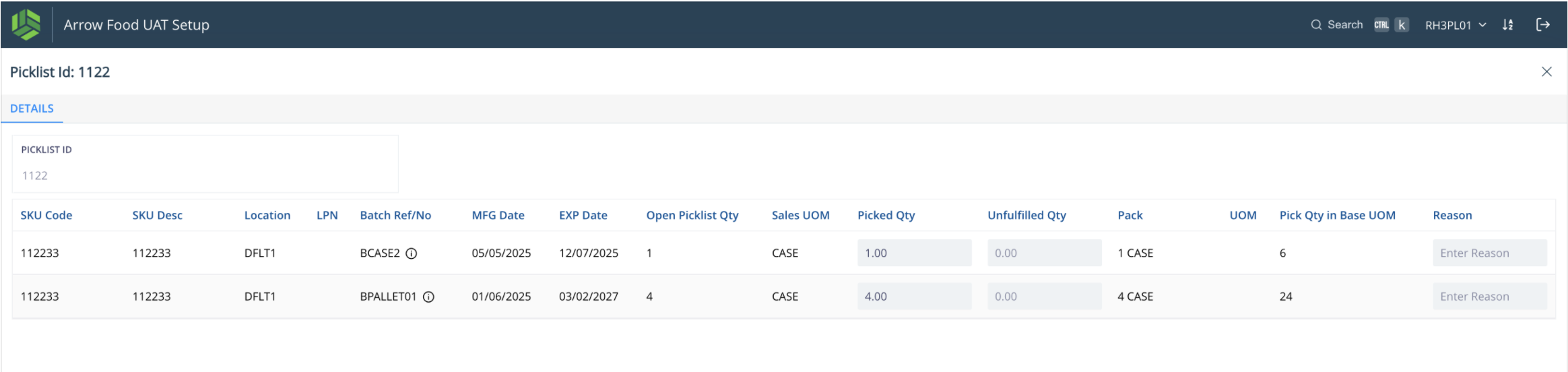Click Enter Reason field in second row
1568x372 pixels.
(x=1489, y=297)
